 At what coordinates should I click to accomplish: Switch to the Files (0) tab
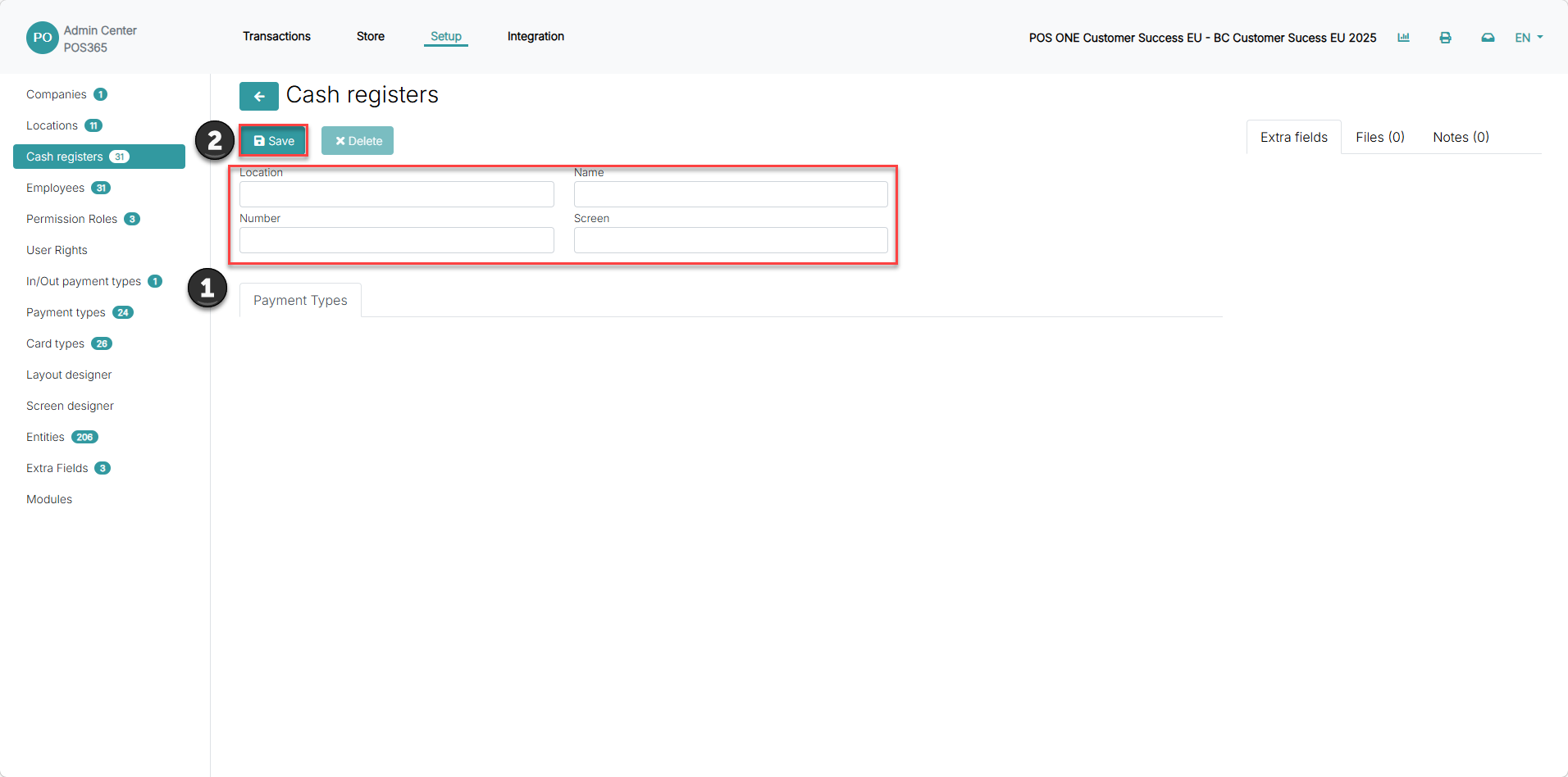1380,137
